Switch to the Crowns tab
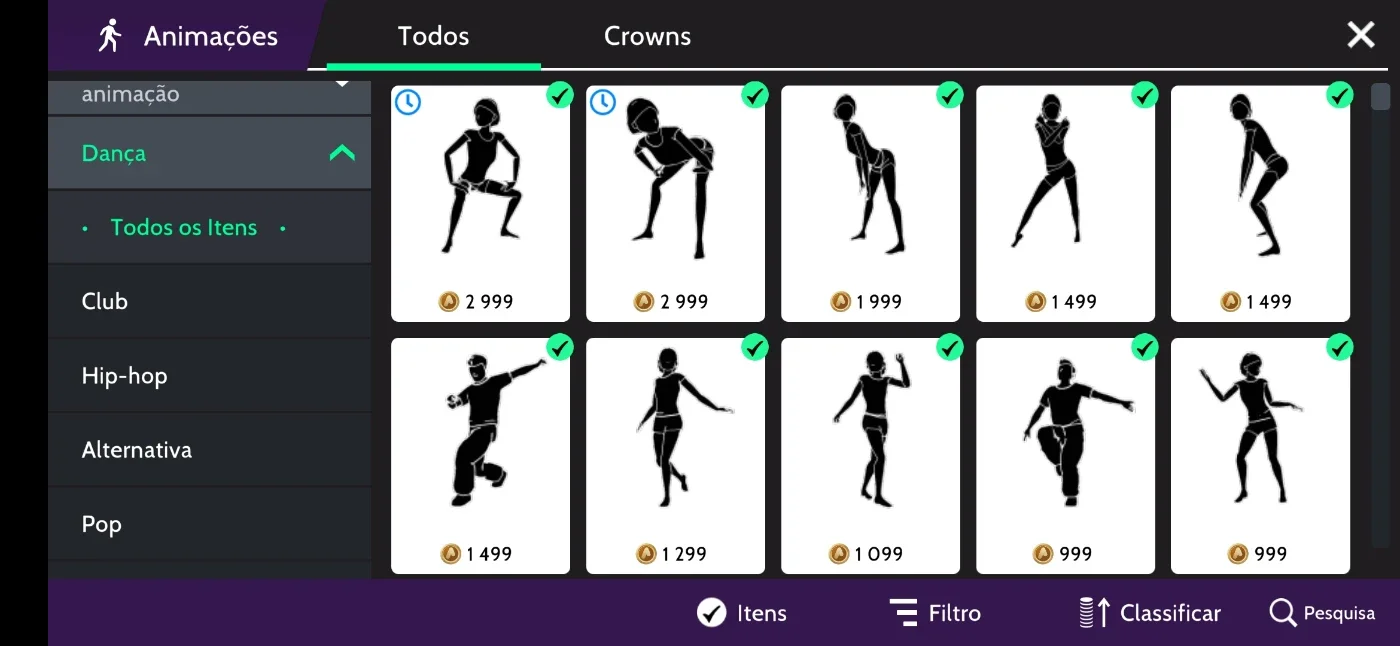This screenshot has width=1400, height=646. 647,36
